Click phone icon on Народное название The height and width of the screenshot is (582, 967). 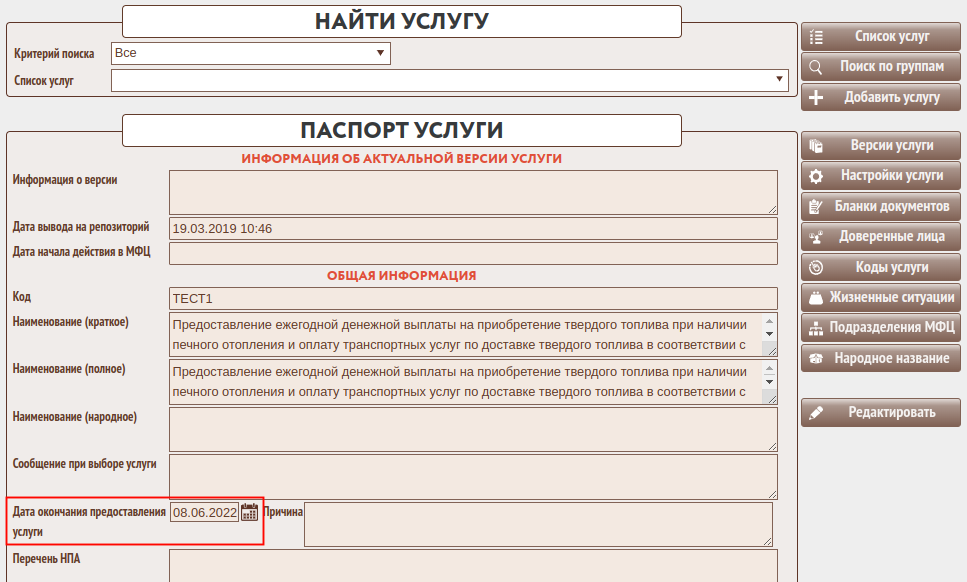tap(816, 358)
